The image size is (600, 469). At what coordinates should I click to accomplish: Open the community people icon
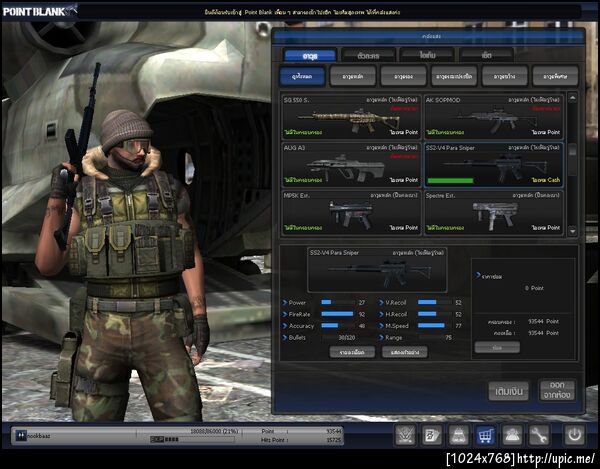(512, 435)
